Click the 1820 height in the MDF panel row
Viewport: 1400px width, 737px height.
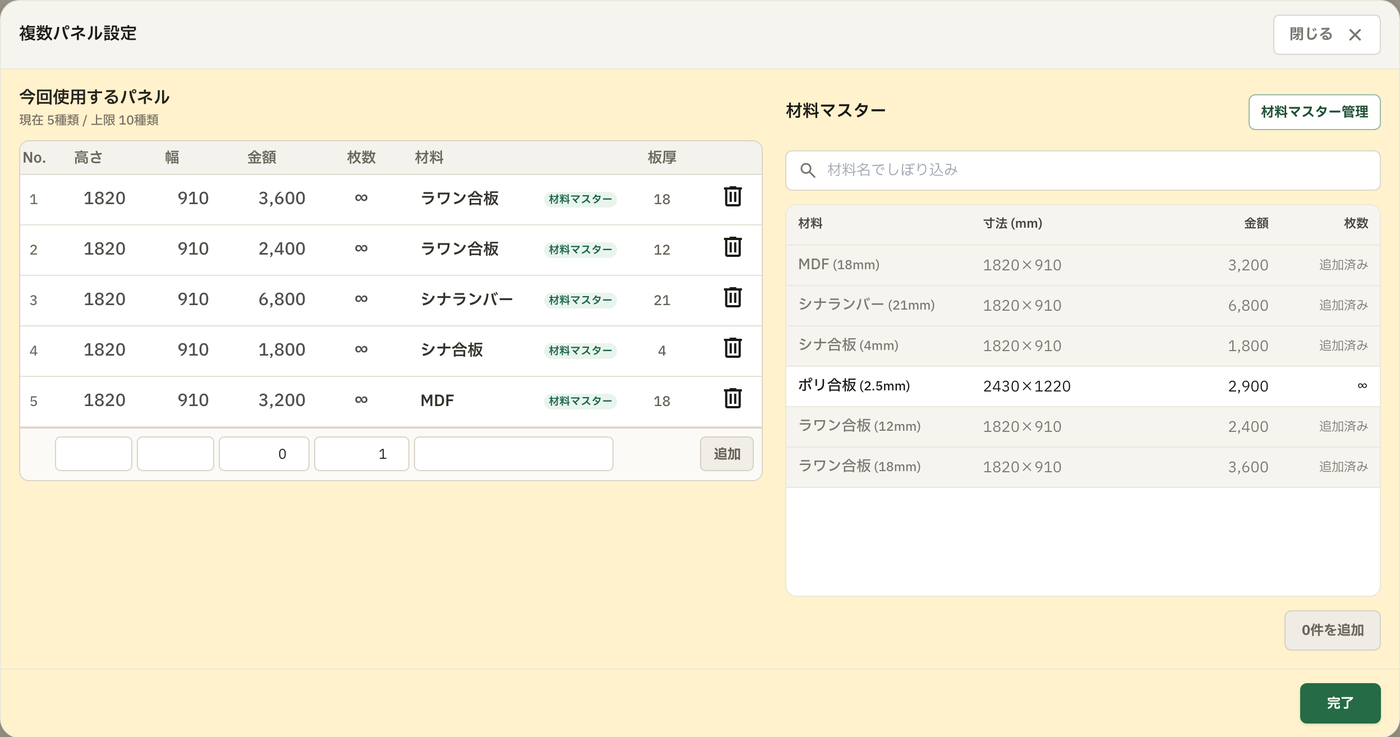pos(104,400)
